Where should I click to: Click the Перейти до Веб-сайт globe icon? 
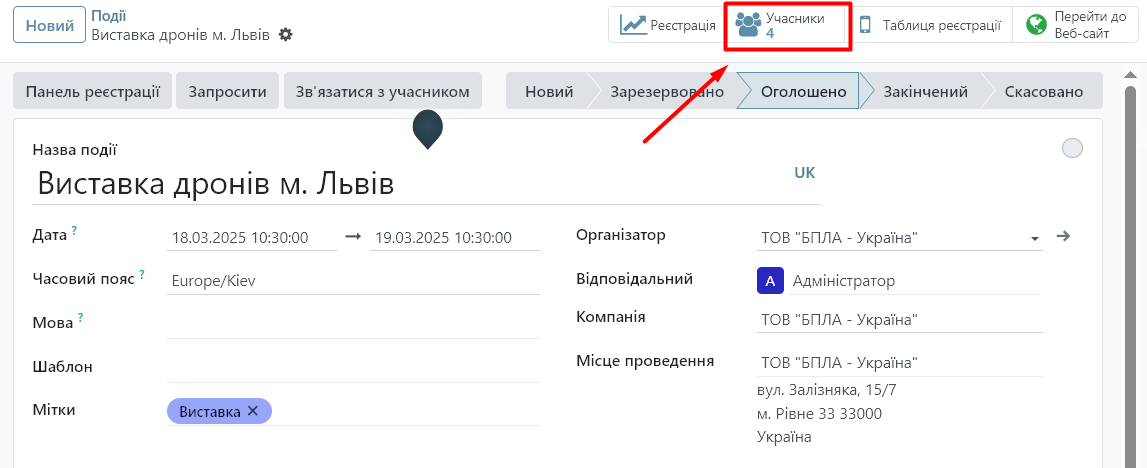pyautogui.click(x=1036, y=25)
